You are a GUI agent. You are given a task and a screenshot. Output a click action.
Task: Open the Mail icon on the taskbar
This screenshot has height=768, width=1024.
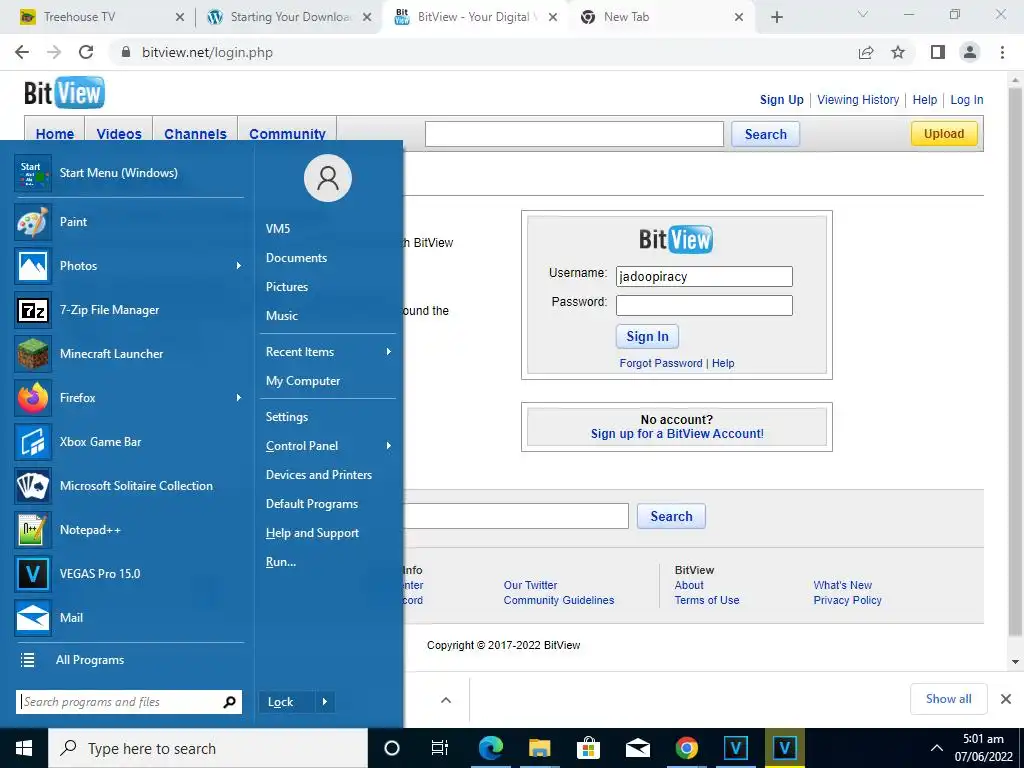[x=637, y=748]
